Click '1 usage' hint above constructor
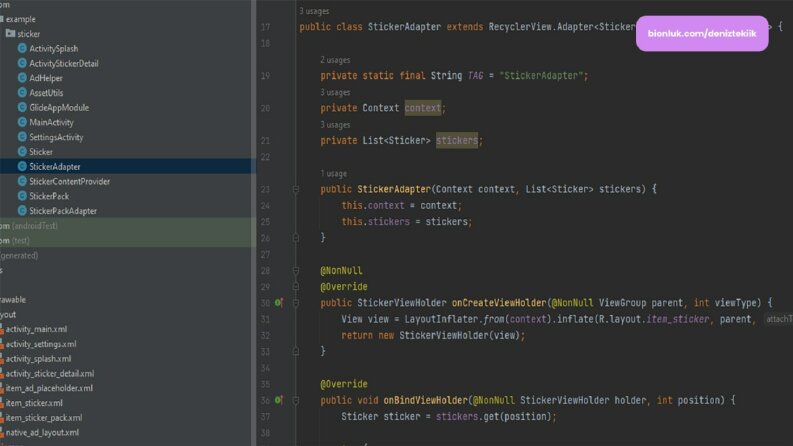793x446 pixels. click(333, 173)
